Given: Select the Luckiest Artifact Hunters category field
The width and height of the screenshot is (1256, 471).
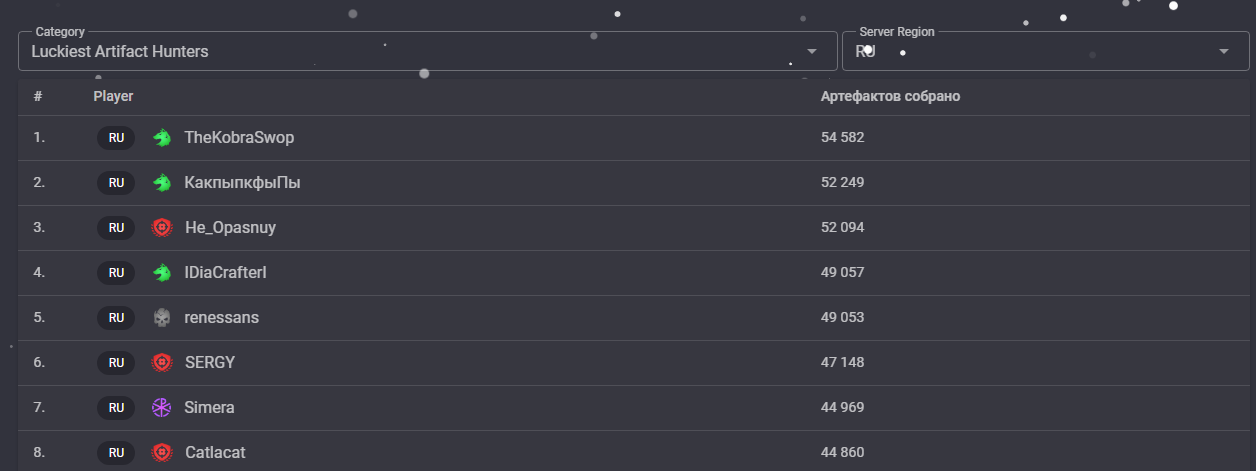Looking at the screenshot, I should point(428,51).
